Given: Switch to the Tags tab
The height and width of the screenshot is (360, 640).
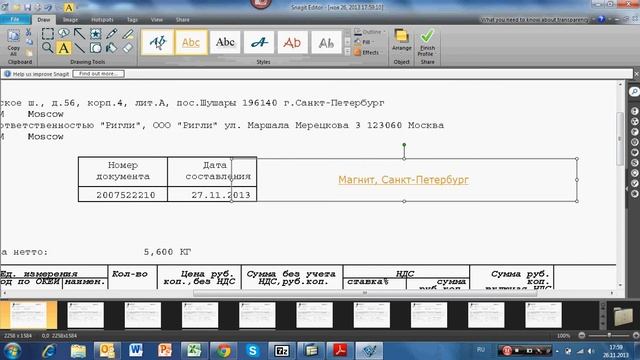Looking at the screenshot, I should click(x=132, y=20).
